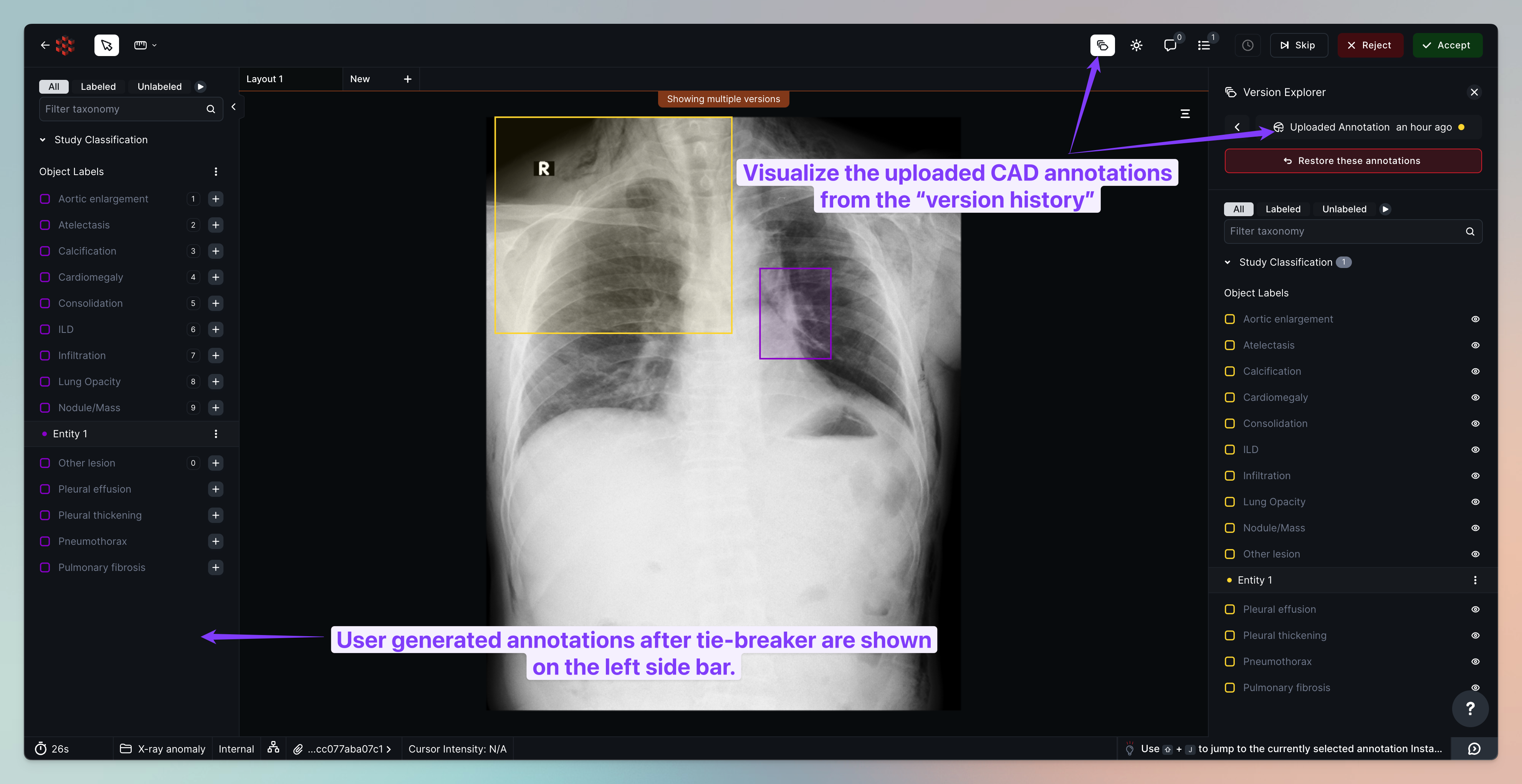Check Cardiomegaly in left sidebar

[x=45, y=277]
